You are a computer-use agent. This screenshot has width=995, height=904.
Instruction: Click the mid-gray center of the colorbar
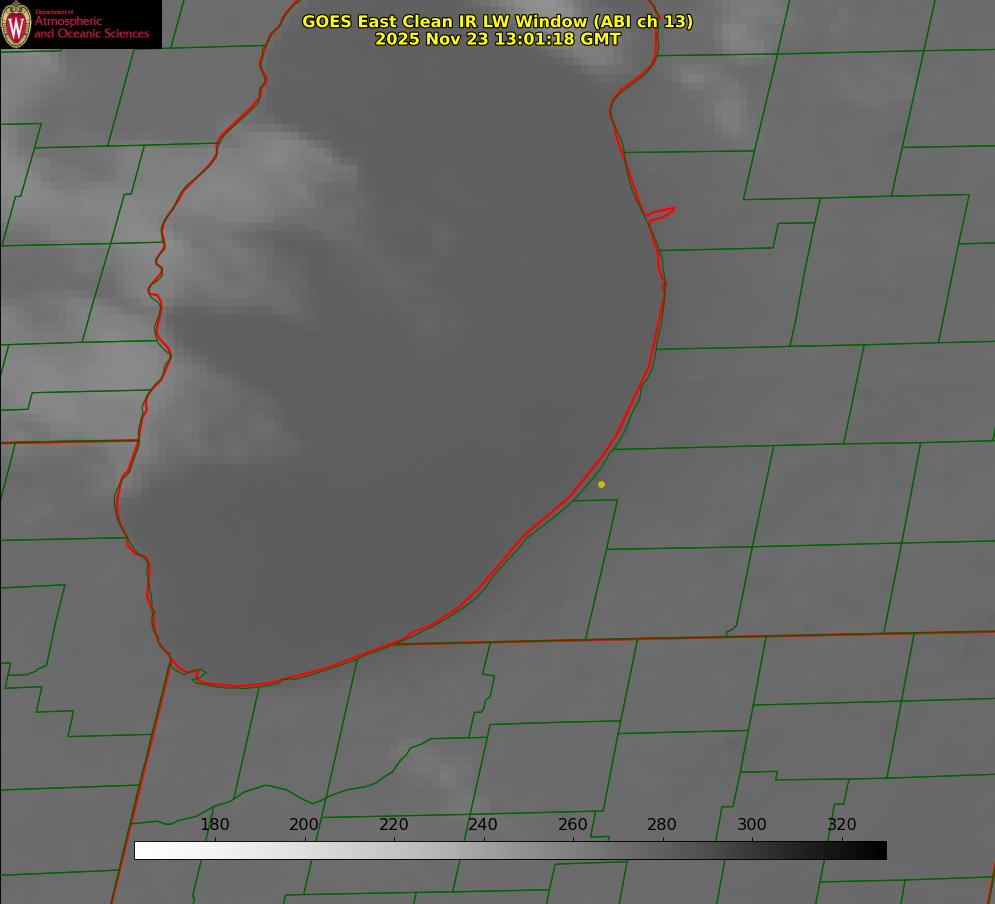click(510, 850)
